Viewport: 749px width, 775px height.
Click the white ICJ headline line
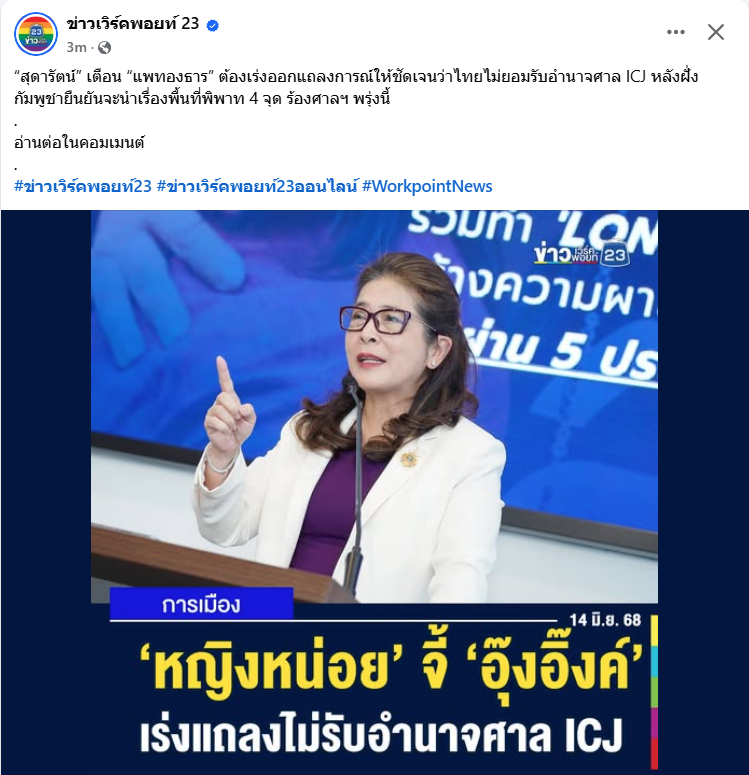381,736
